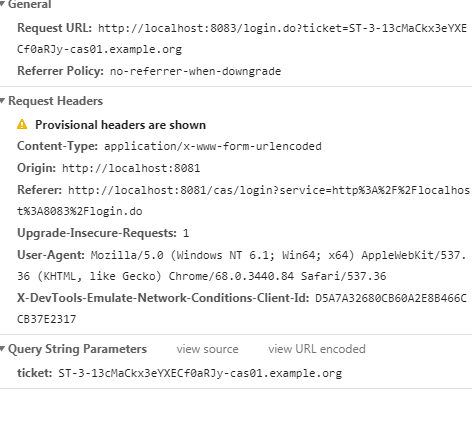Click the Referer header URL value
Image resolution: width=472 pixels, height=423 pixels.
click(243, 201)
